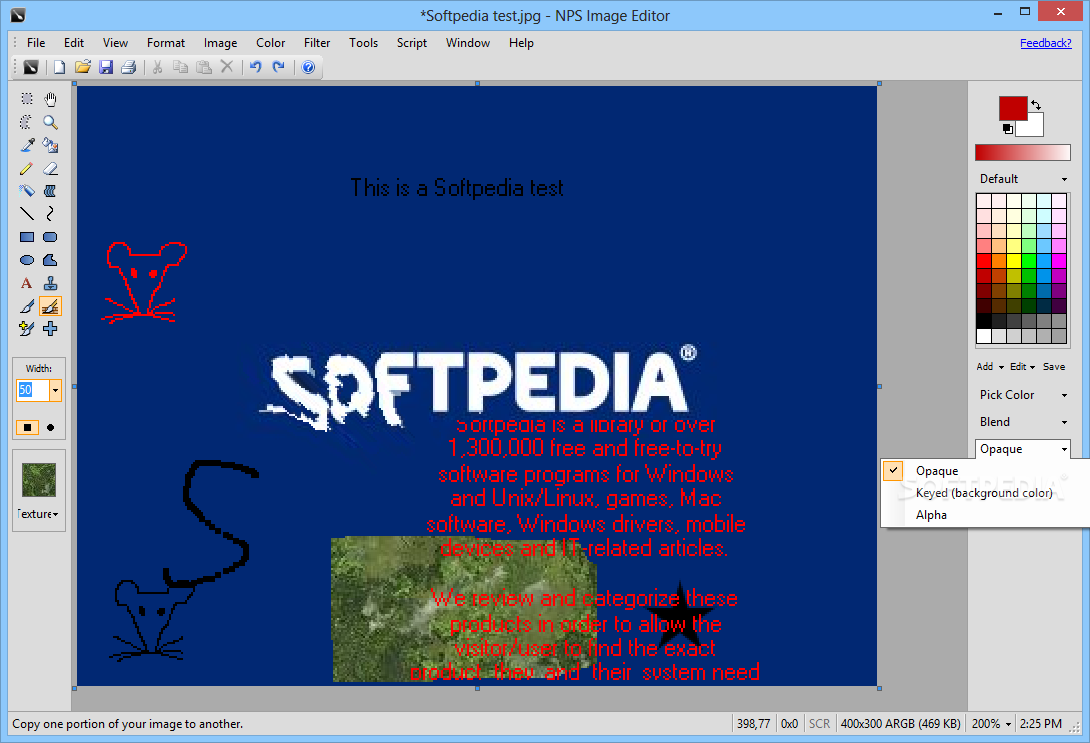Select the straight line tool
The width and height of the screenshot is (1090, 743).
tap(26, 214)
